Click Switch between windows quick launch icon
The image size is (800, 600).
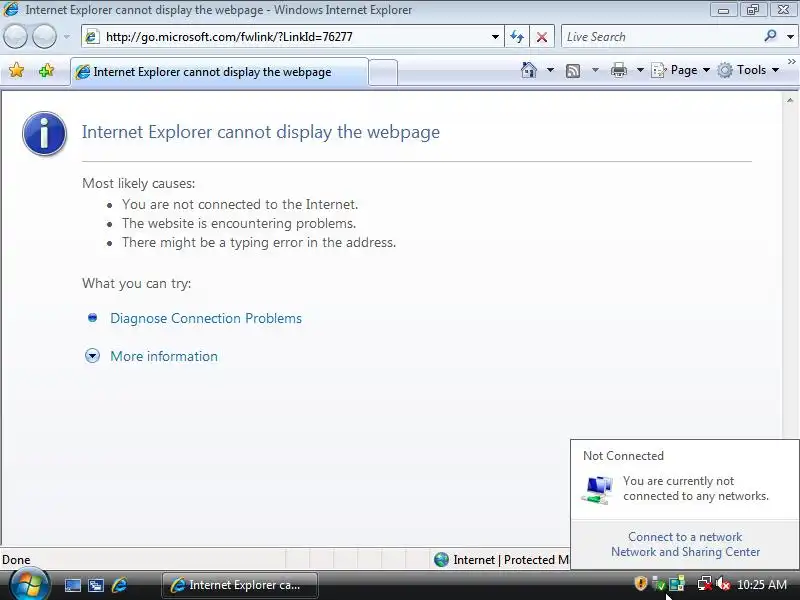click(96, 585)
